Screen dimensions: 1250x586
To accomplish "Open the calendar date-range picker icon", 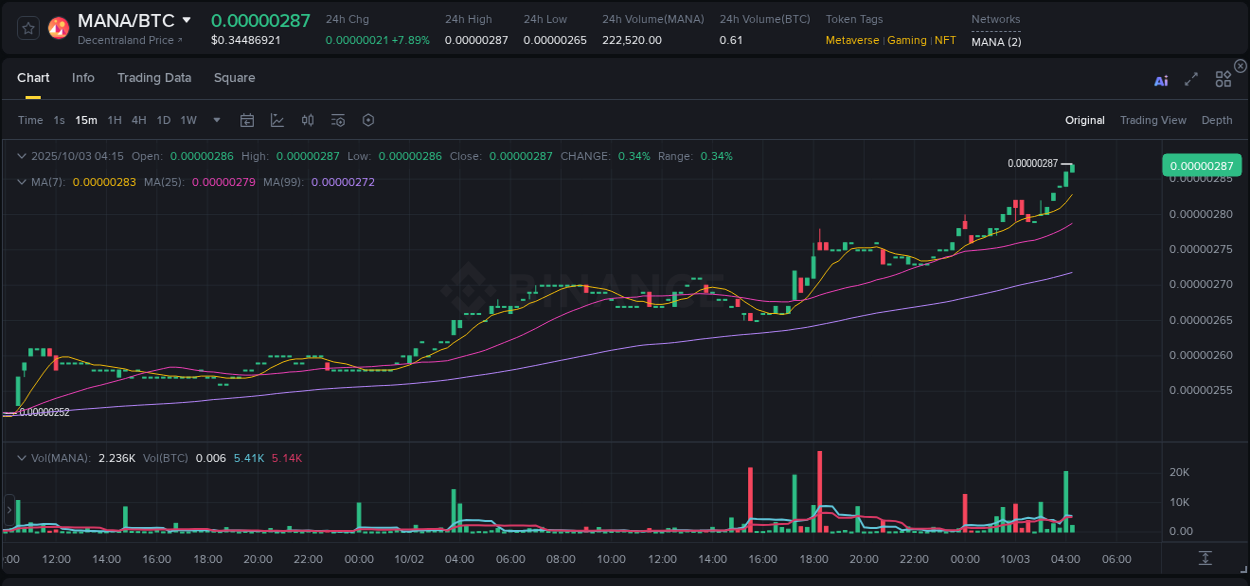I will click(x=247, y=120).
